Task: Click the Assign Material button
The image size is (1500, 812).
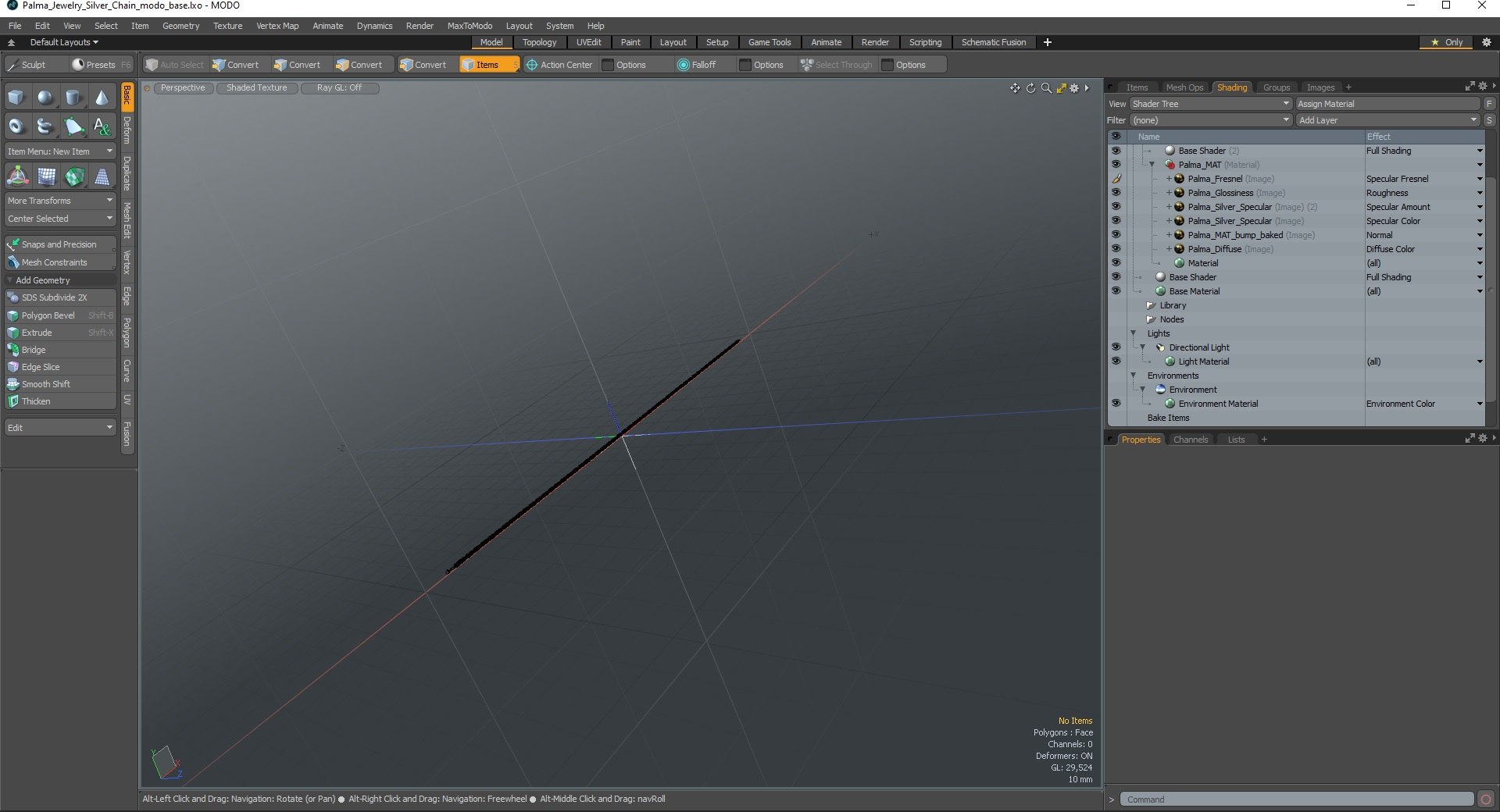Action: 1387,104
